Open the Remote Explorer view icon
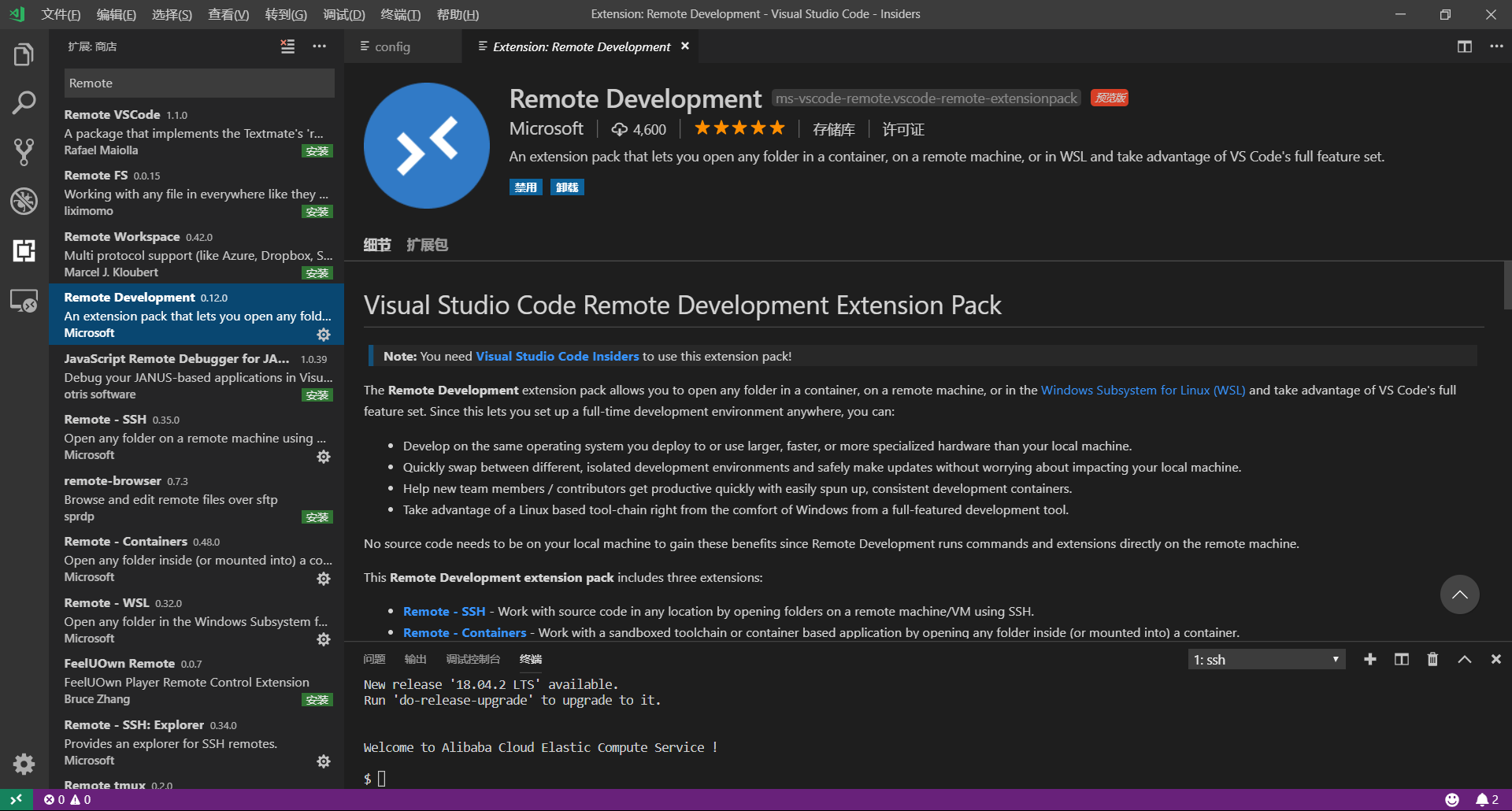 [x=24, y=300]
